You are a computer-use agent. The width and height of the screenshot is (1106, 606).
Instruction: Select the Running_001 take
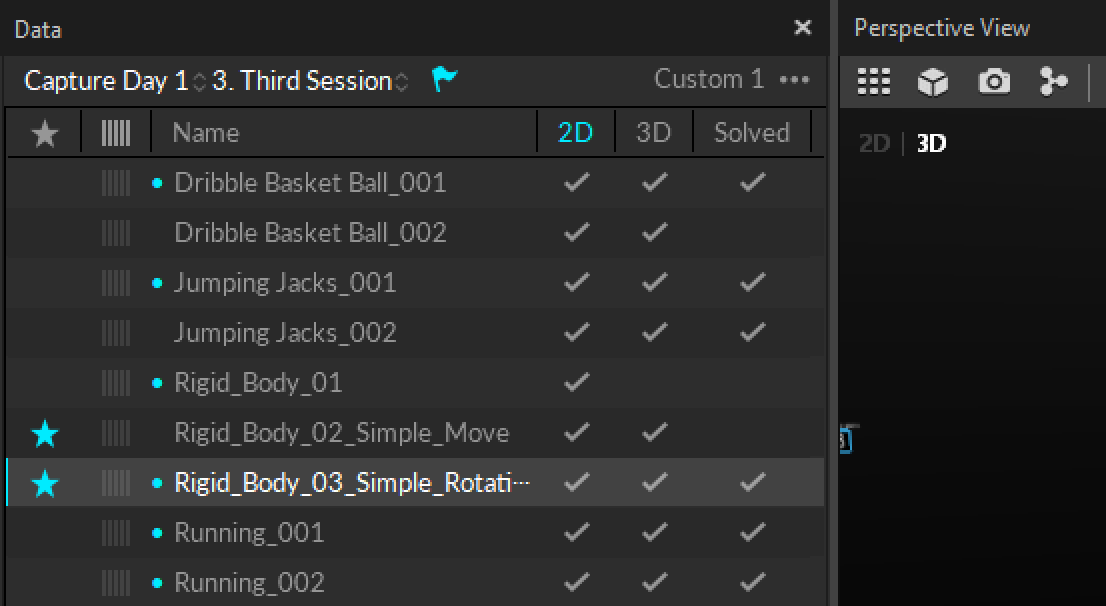click(x=249, y=533)
